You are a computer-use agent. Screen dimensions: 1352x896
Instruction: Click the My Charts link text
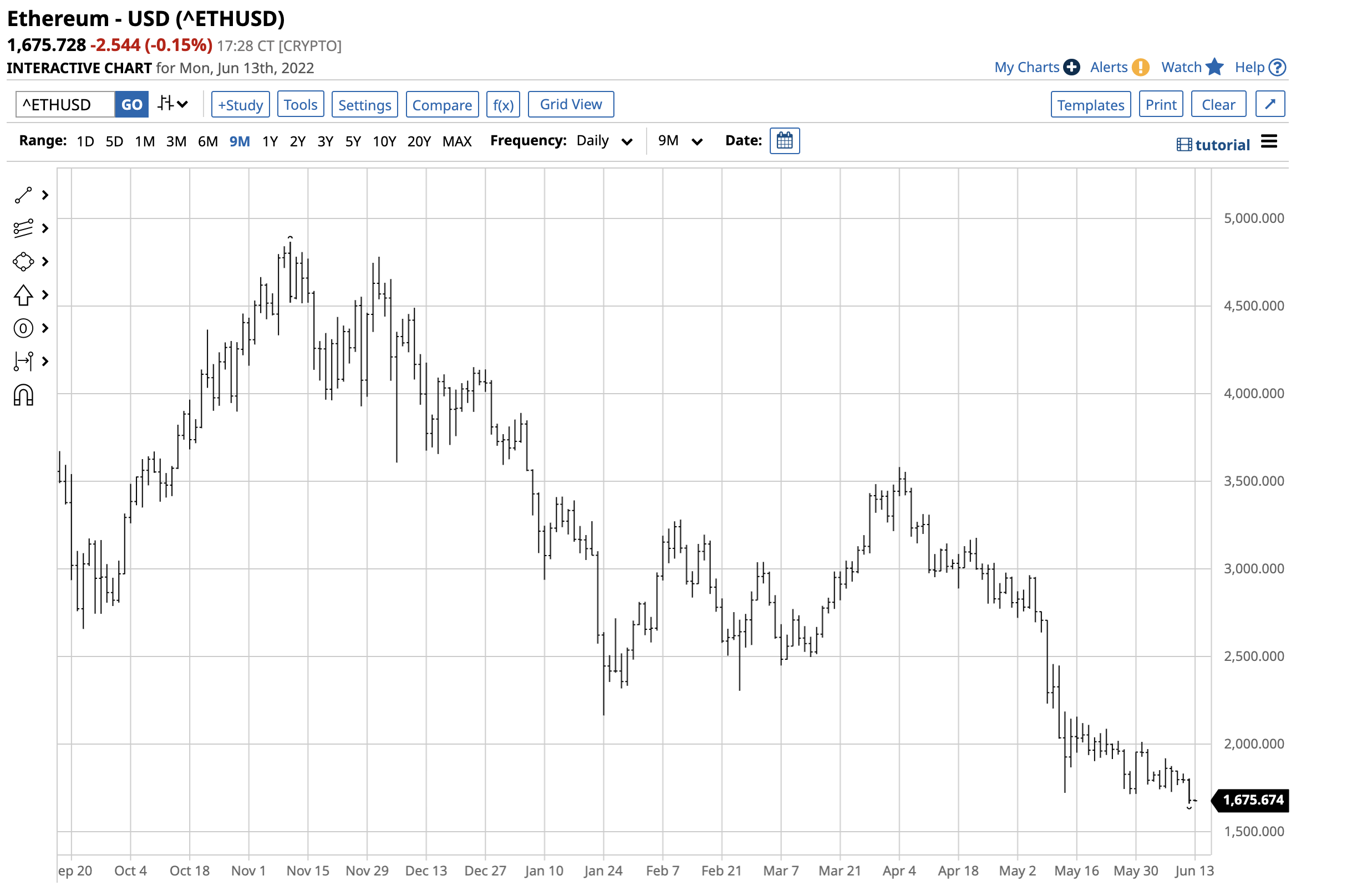coord(1026,68)
